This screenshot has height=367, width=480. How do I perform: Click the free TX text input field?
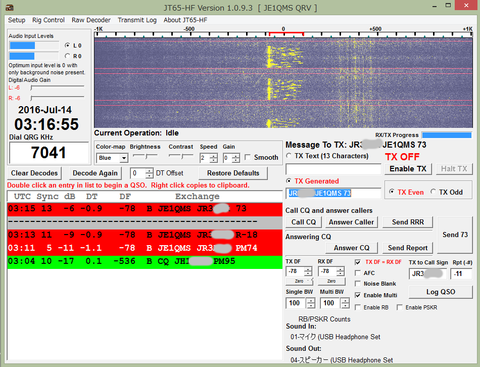333,169
